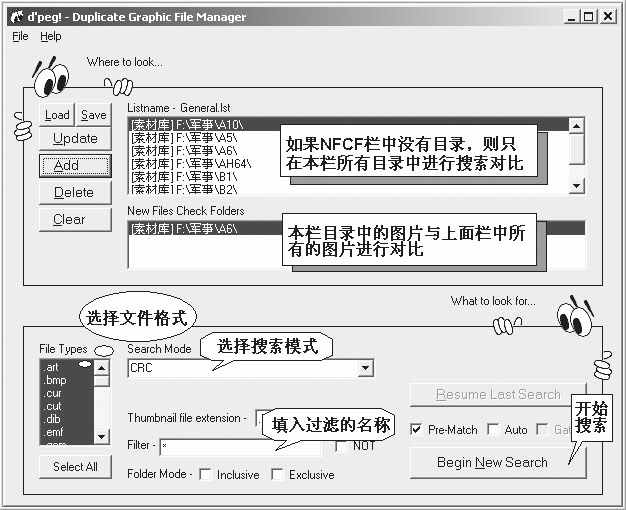Enable the Auto checkbox
The image size is (626, 510).
point(493,430)
